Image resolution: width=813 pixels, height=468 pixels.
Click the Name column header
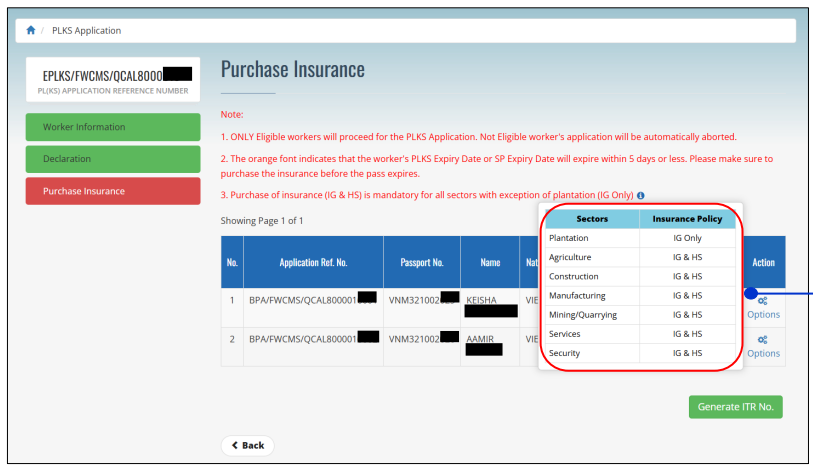pyautogui.click(x=490, y=262)
